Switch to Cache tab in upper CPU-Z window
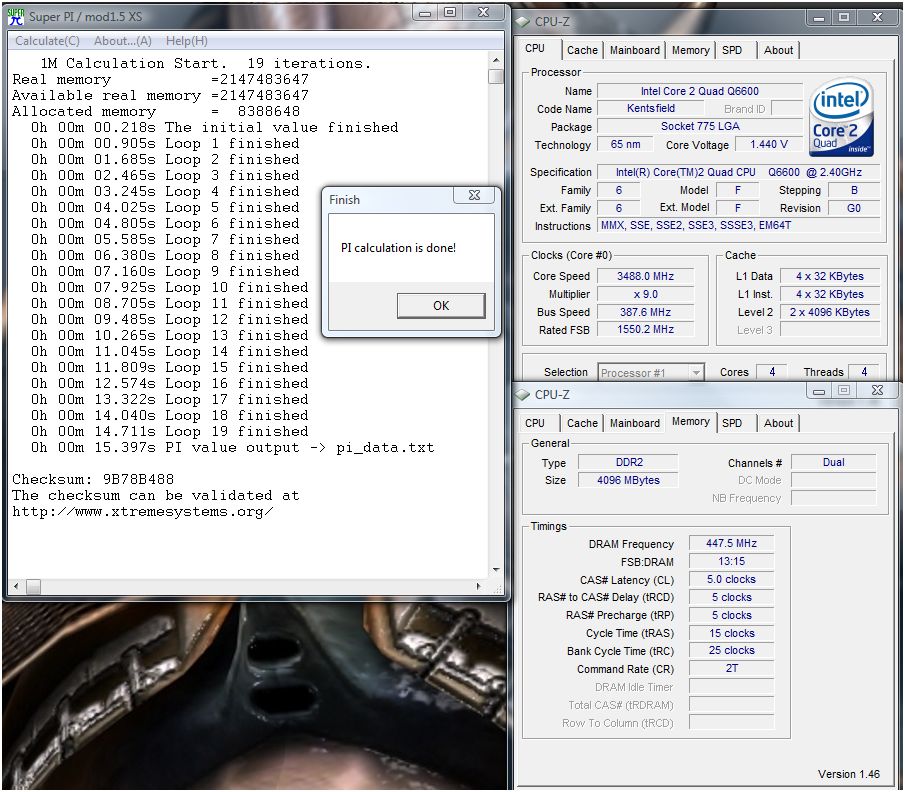The width and height of the screenshot is (905, 792). click(582, 50)
